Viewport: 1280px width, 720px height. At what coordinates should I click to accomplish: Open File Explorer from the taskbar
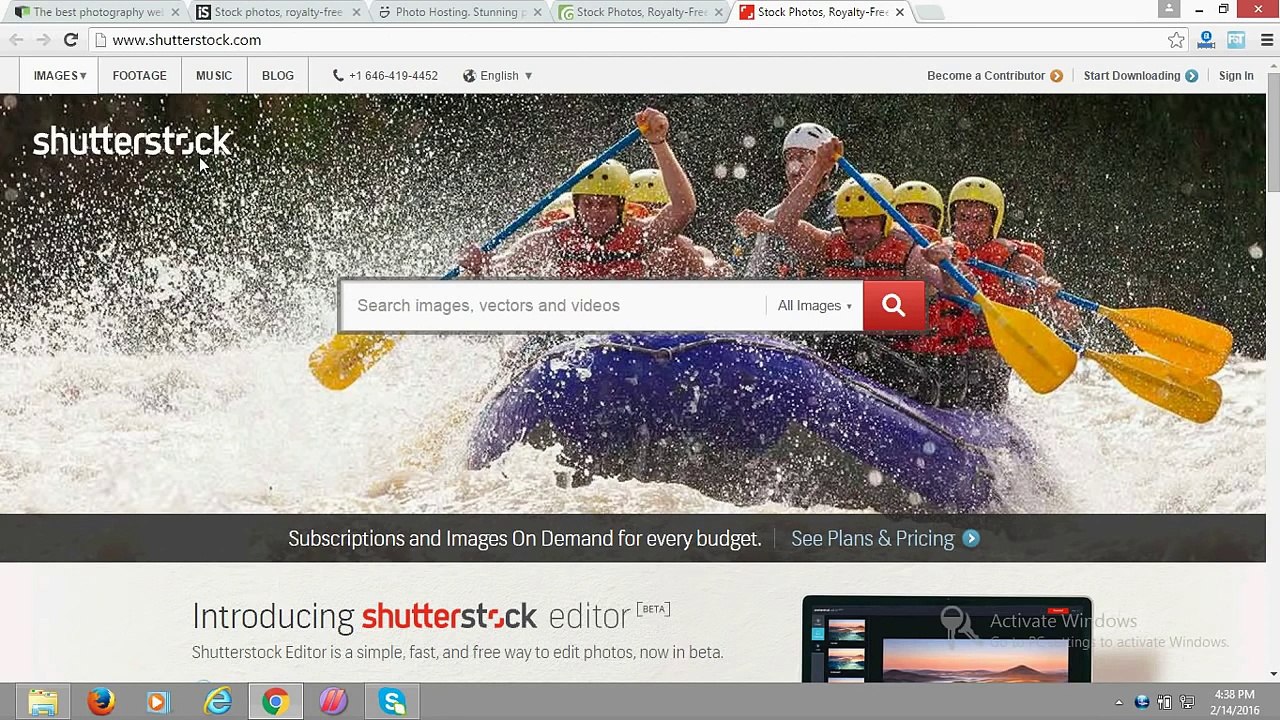[x=42, y=702]
